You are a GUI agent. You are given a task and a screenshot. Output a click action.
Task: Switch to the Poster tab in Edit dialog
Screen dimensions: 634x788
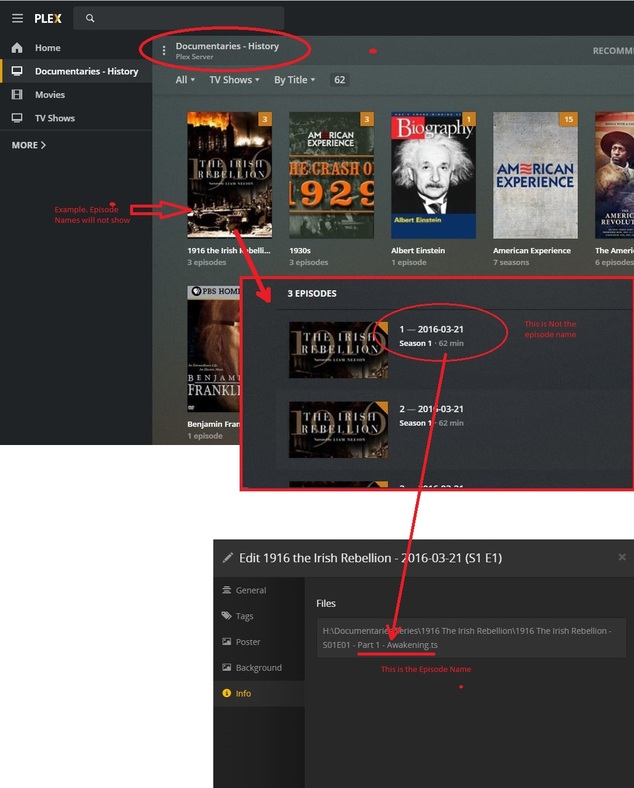click(259, 642)
